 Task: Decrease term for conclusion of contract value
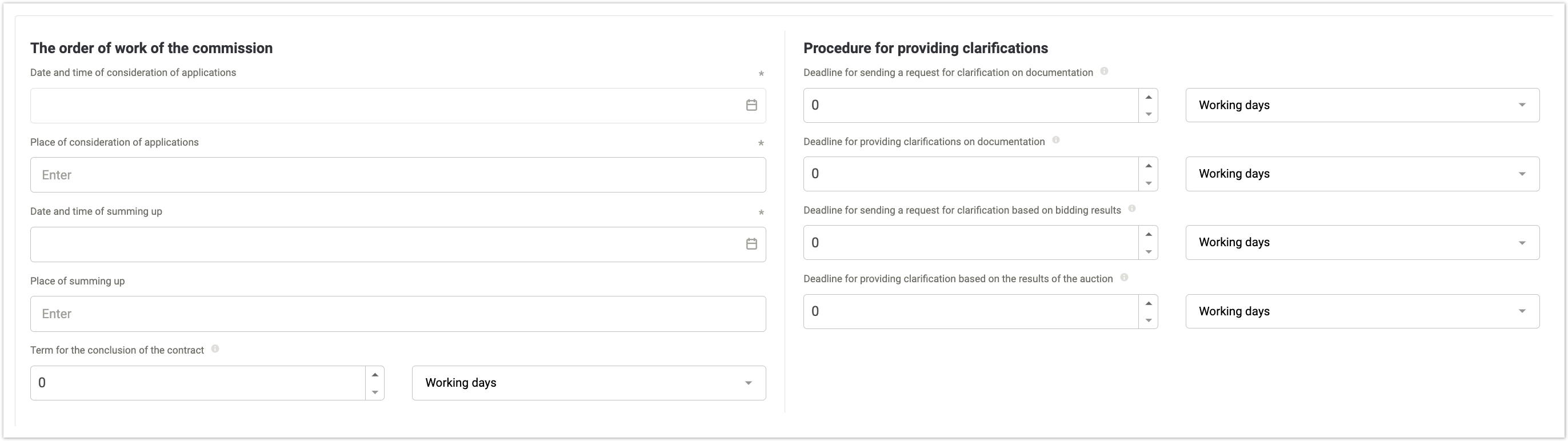click(x=375, y=392)
